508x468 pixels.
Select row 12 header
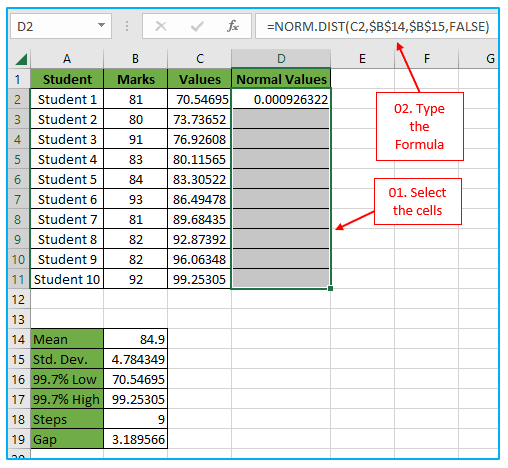[19, 299]
